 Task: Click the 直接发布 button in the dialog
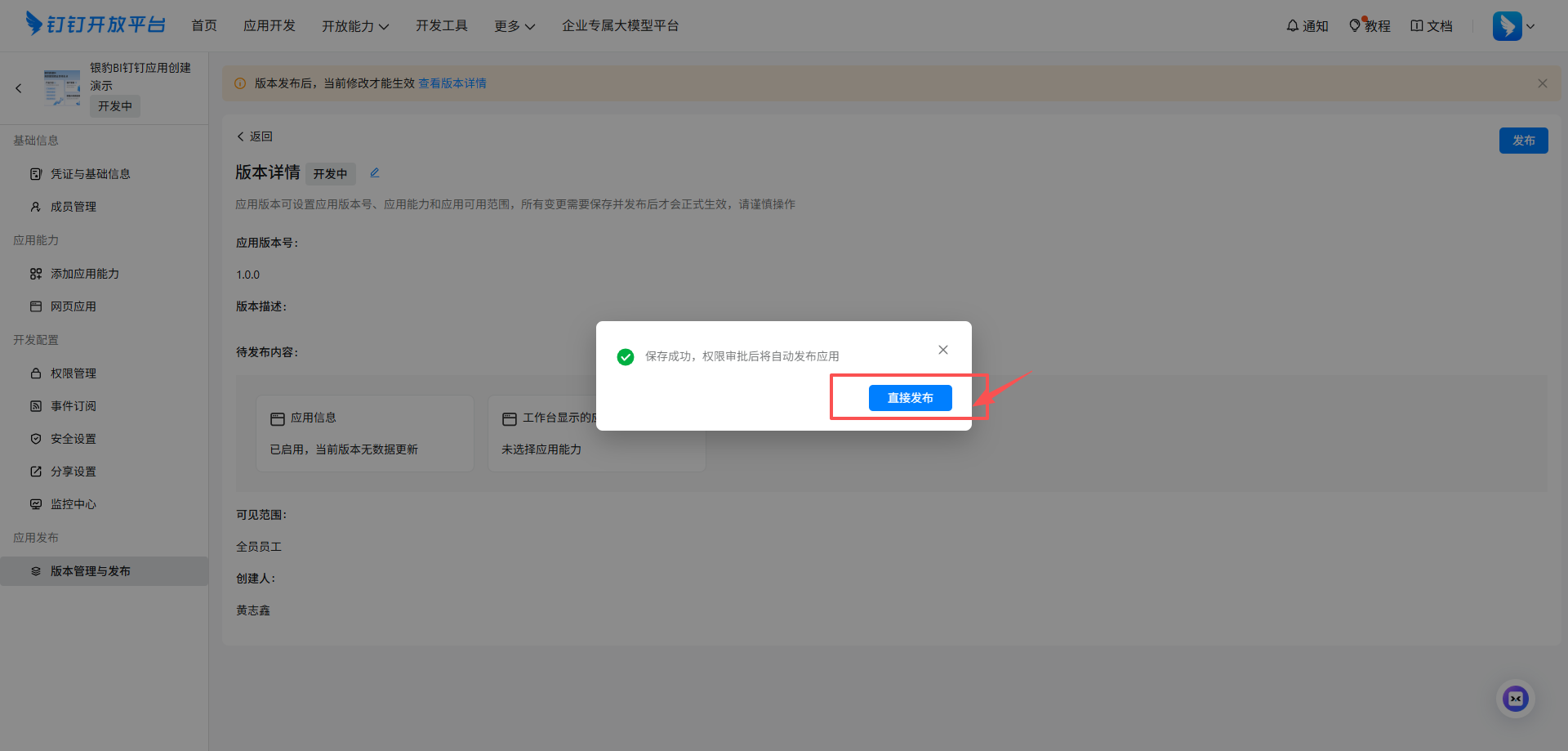(x=910, y=398)
